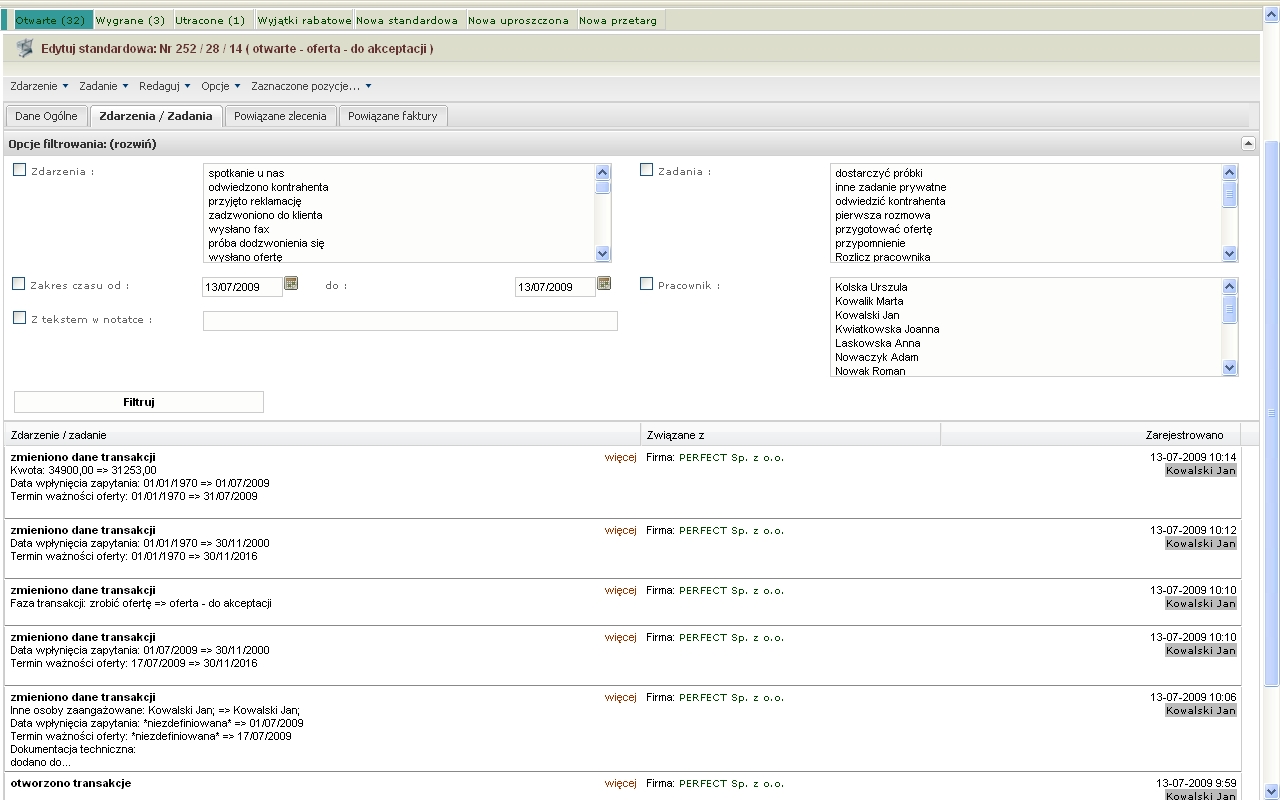Open Wyjątki rabatowe tab

click(304, 20)
